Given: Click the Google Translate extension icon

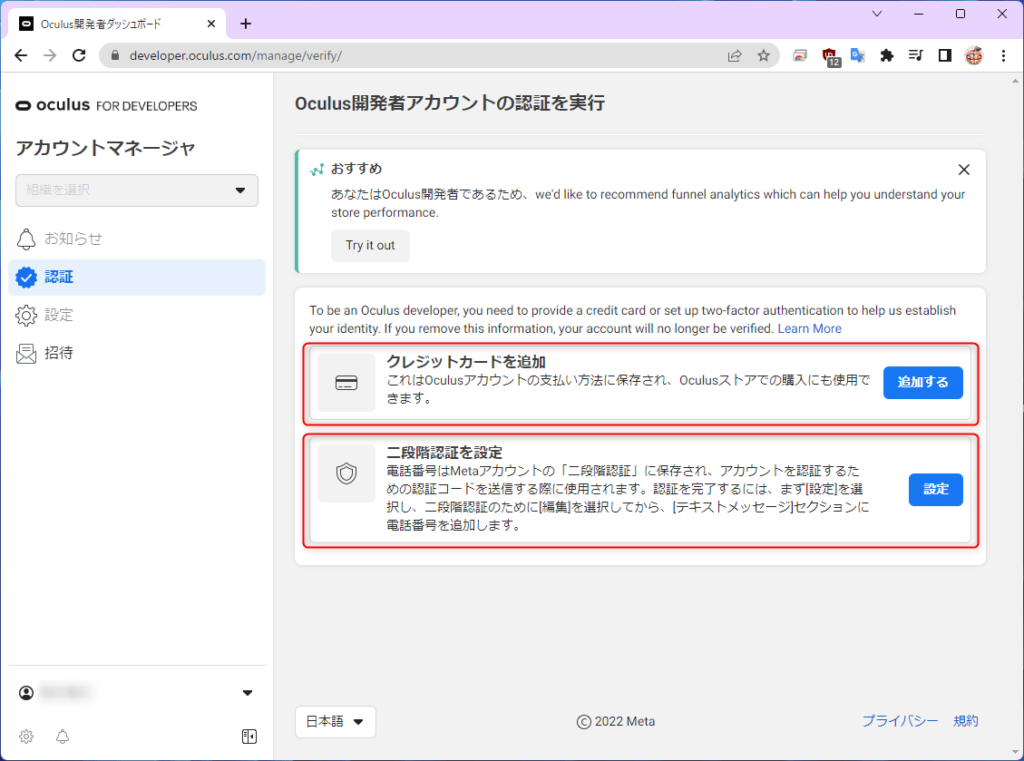Looking at the screenshot, I should click(x=857, y=56).
